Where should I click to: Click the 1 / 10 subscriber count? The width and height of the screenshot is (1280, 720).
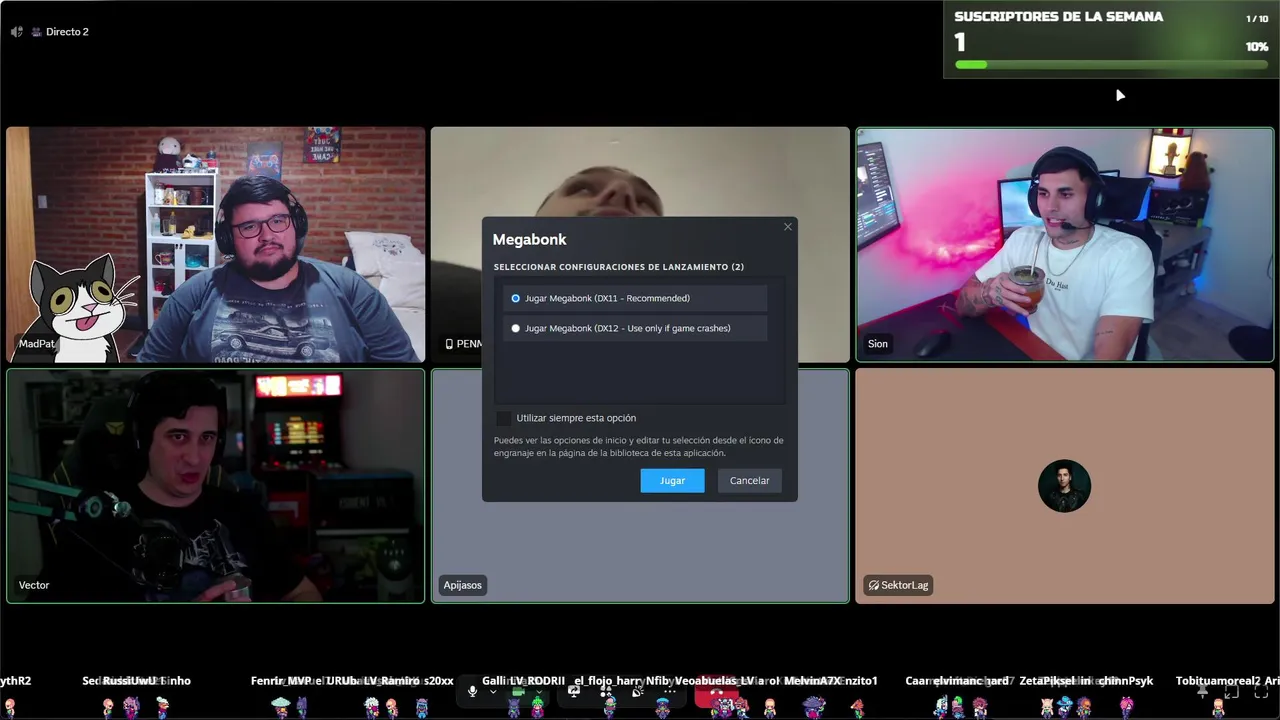1257,19
